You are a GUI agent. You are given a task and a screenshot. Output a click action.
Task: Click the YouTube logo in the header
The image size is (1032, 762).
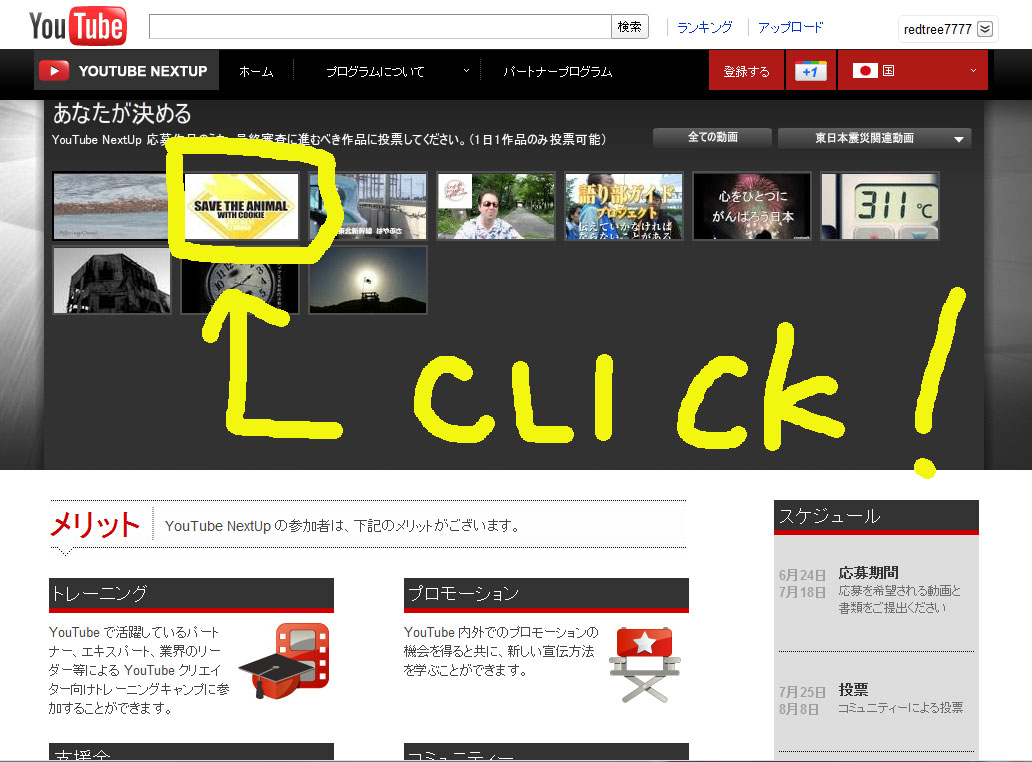tap(78, 26)
